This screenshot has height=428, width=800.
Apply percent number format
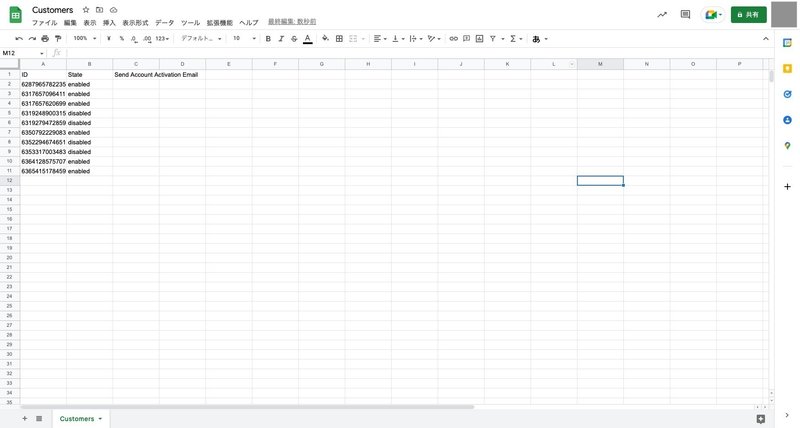click(x=121, y=39)
